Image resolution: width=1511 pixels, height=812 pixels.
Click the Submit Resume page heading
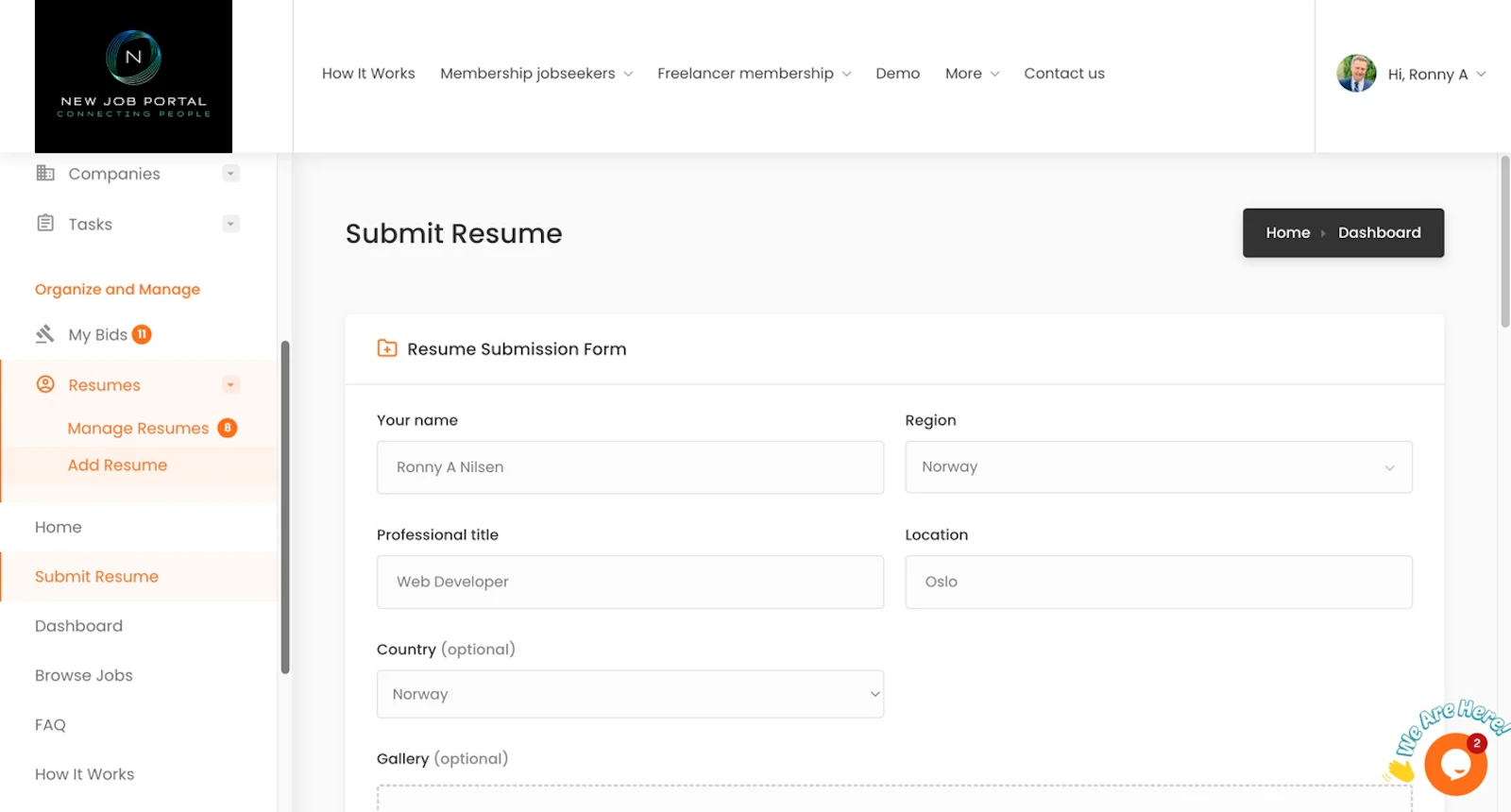453,233
